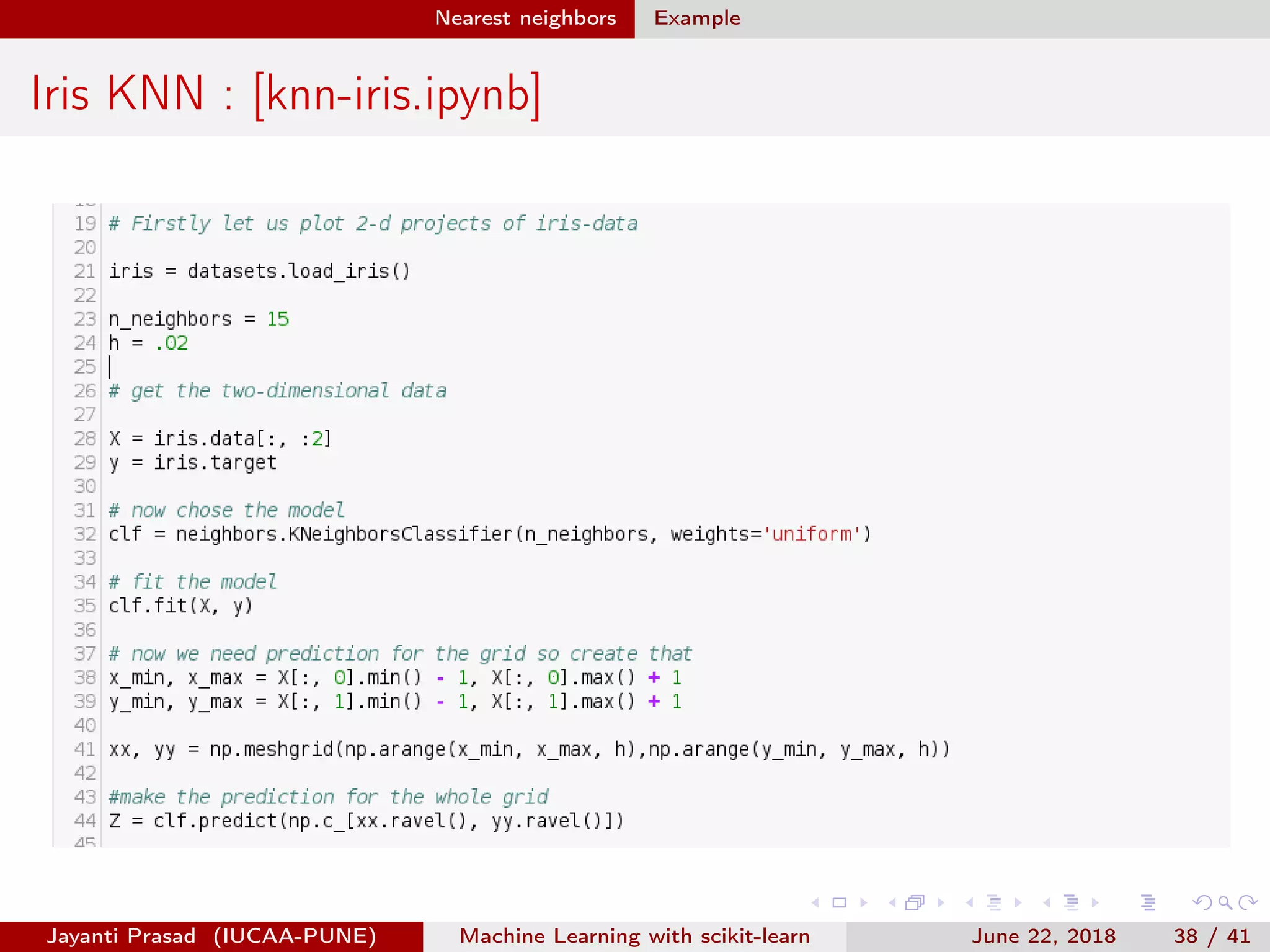Click the comment # now chose the model

pos(226,510)
